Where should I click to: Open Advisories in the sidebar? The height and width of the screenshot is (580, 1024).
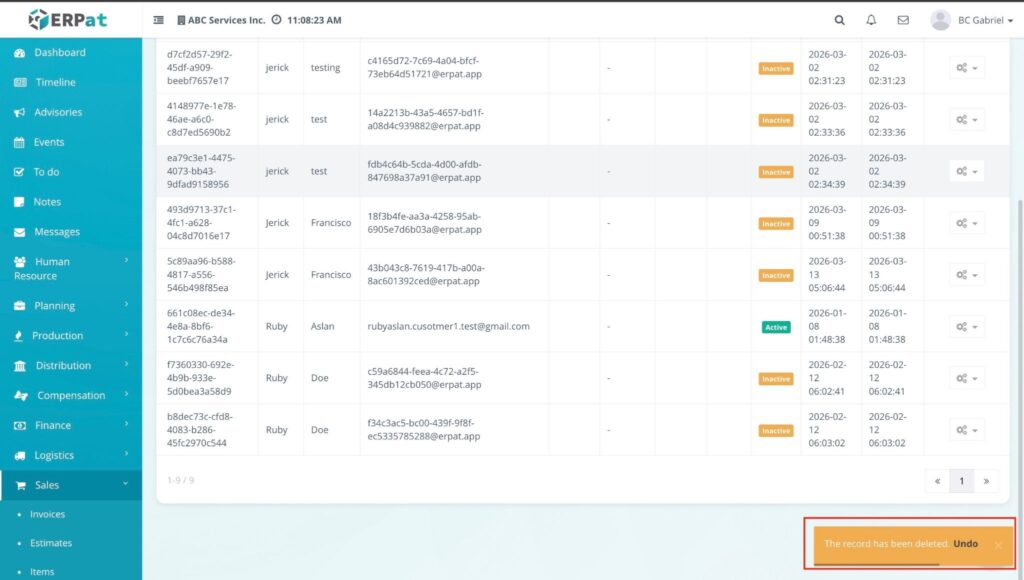click(58, 112)
